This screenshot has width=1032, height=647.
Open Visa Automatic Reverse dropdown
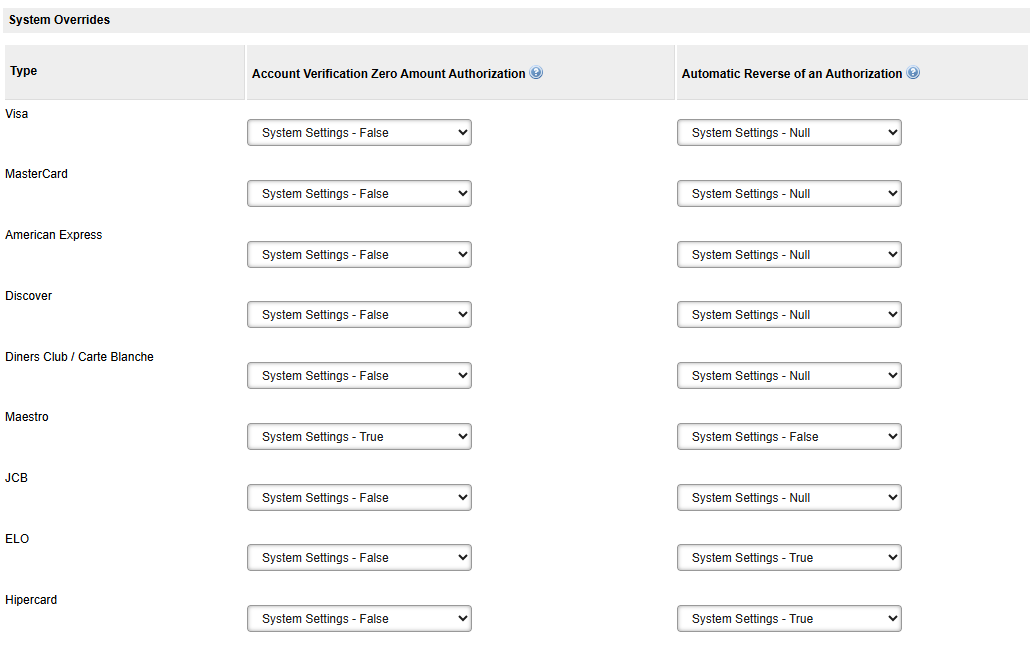[x=789, y=133]
